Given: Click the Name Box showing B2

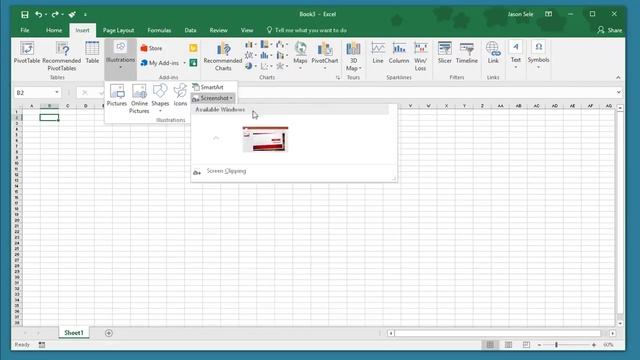Looking at the screenshot, I should pyautogui.click(x=33, y=93).
